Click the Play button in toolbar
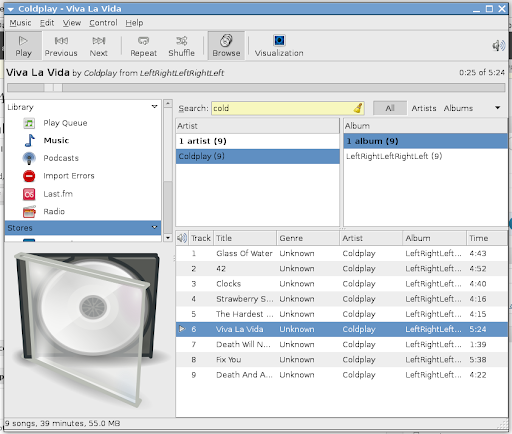 click(x=23, y=46)
